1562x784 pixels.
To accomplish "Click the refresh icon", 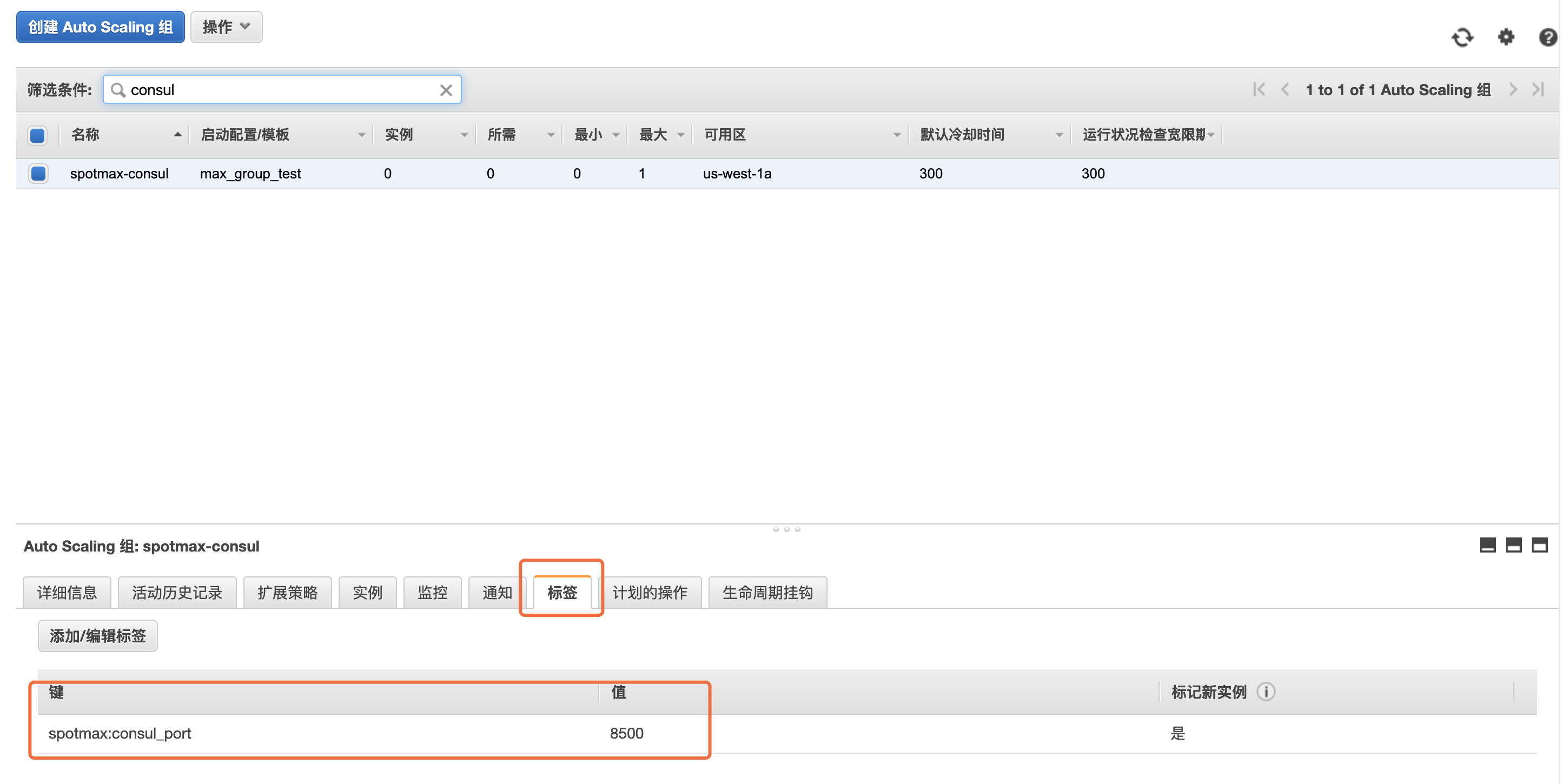I will (1462, 38).
